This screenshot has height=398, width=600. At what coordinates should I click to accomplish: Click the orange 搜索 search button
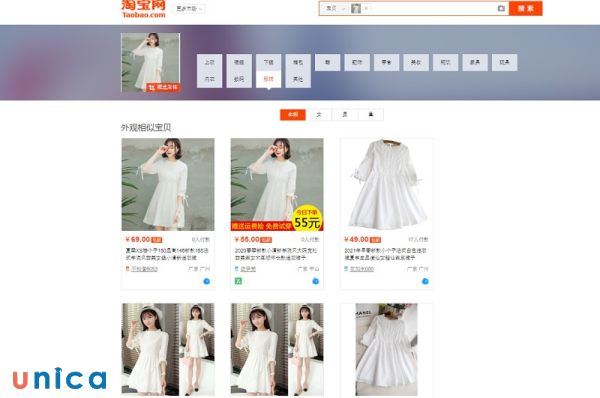[525, 8]
